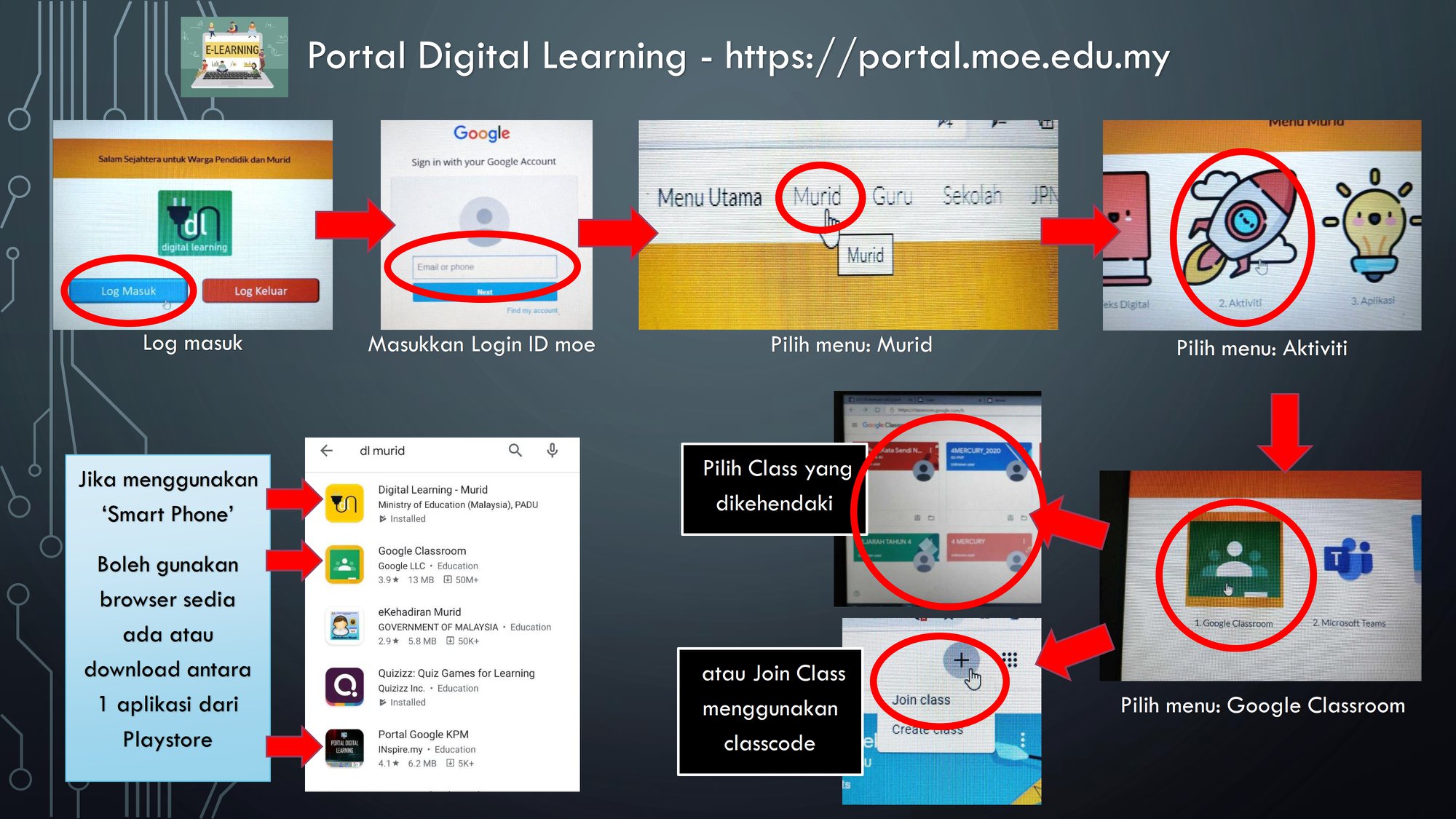This screenshot has height=819, width=1456.
Task: Click the red Log Keluar button
Action: (x=261, y=291)
